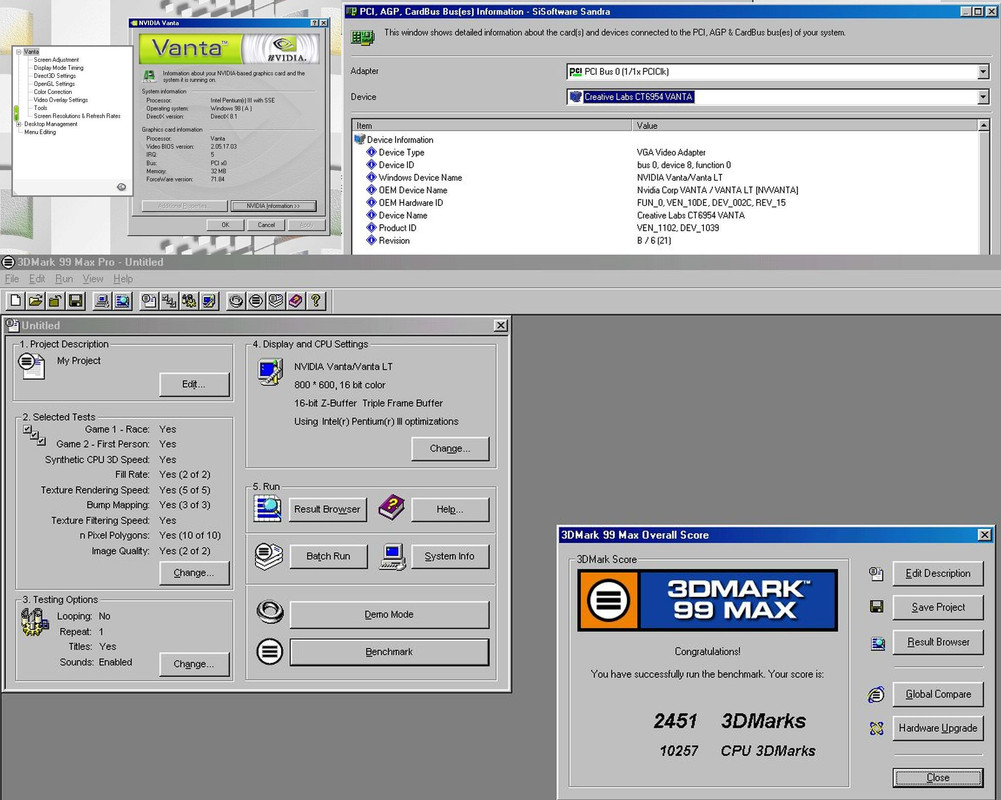Click the computer icon beside System Info button
1001x800 pixels.
[393, 557]
